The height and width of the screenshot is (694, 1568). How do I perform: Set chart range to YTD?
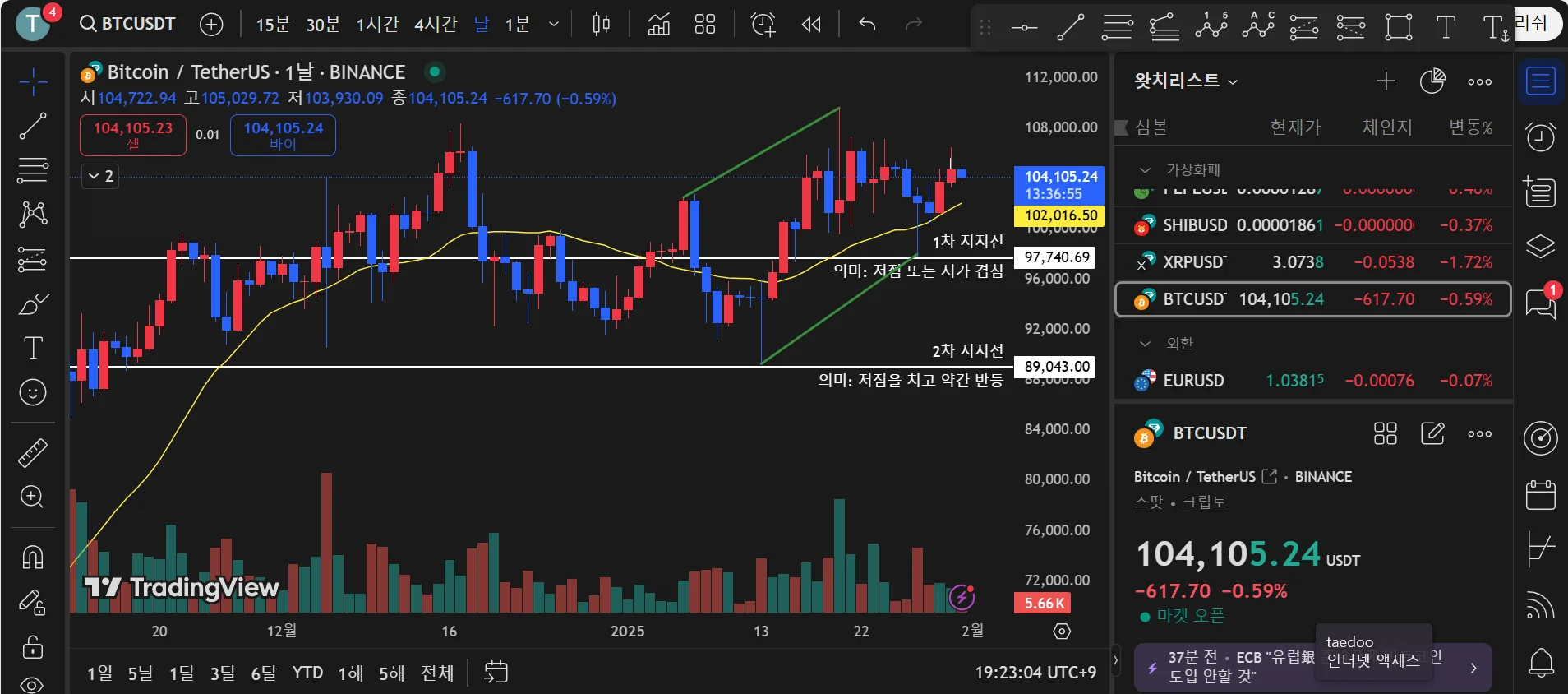[x=308, y=673]
